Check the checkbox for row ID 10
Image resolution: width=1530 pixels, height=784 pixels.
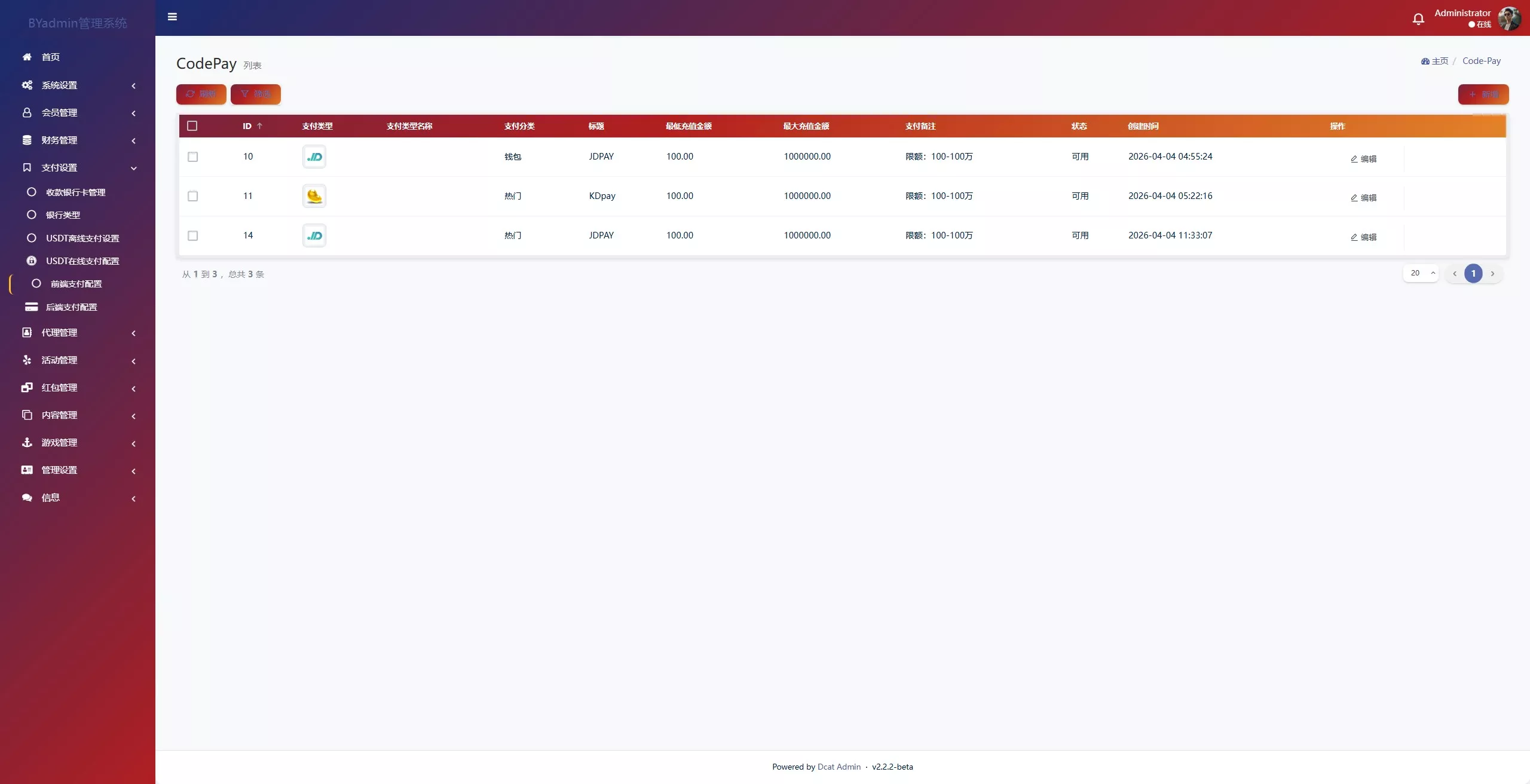pos(192,157)
